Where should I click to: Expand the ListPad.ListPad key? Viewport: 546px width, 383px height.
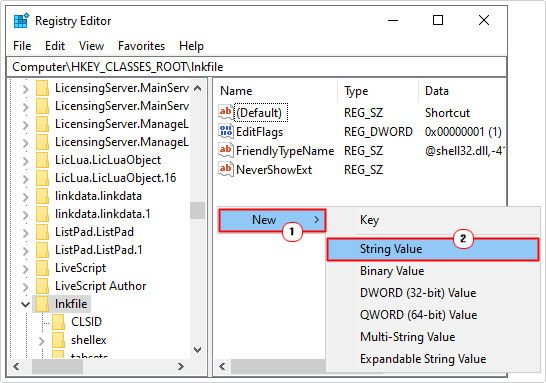[25, 232]
